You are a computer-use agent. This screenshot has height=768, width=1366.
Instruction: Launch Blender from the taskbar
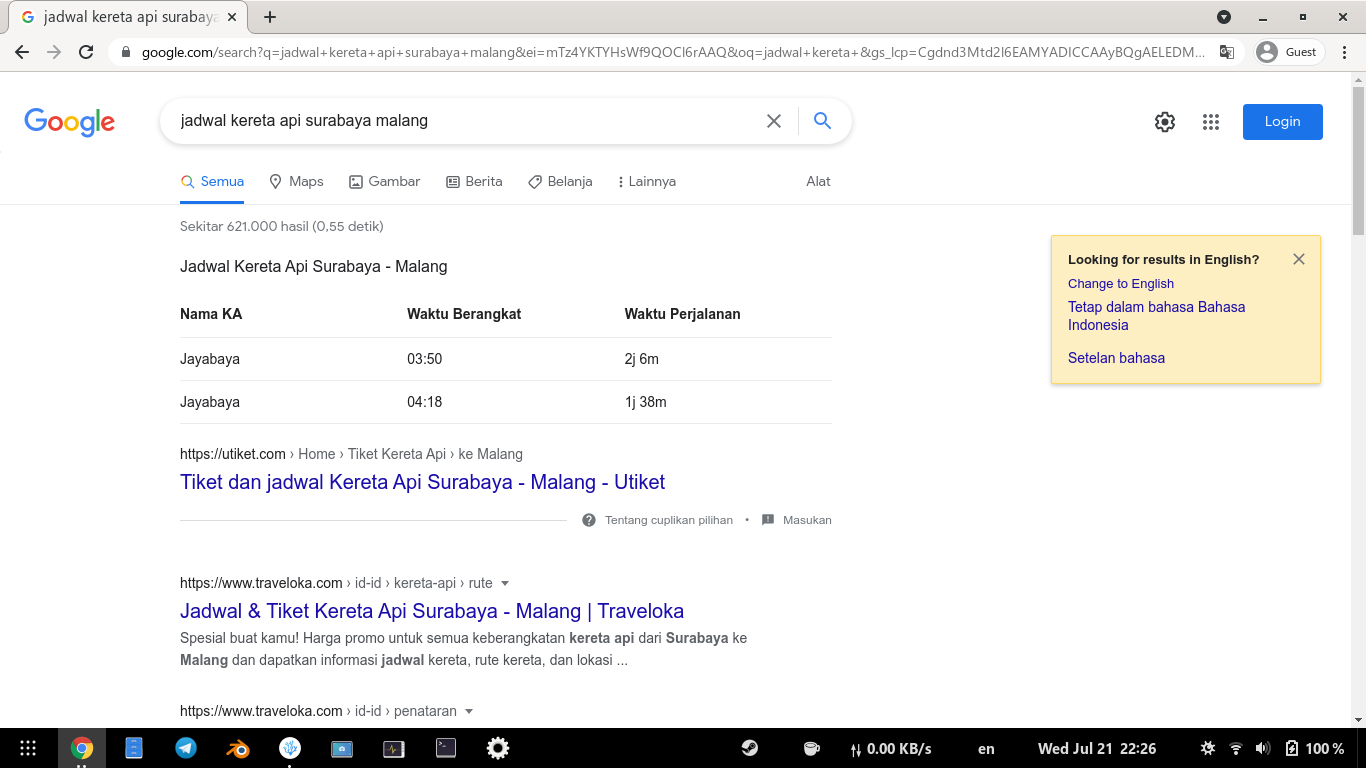point(237,748)
